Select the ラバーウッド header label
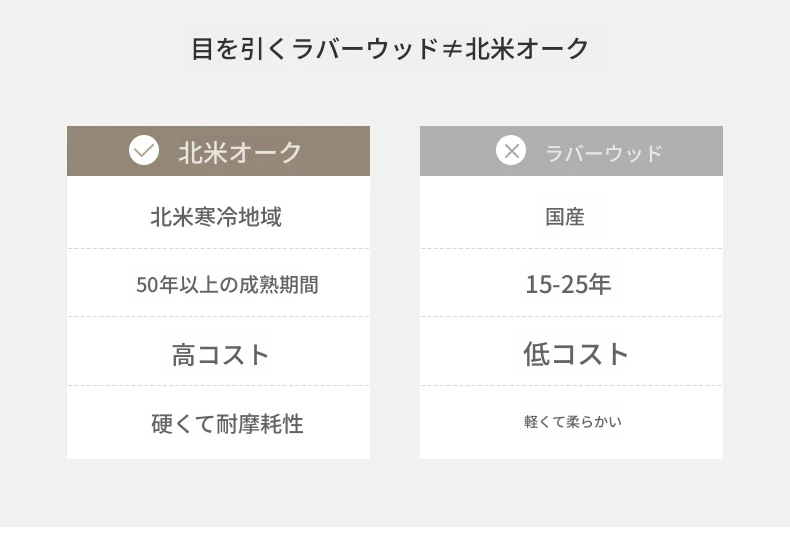The width and height of the screenshot is (790, 552). pyautogui.click(x=604, y=154)
